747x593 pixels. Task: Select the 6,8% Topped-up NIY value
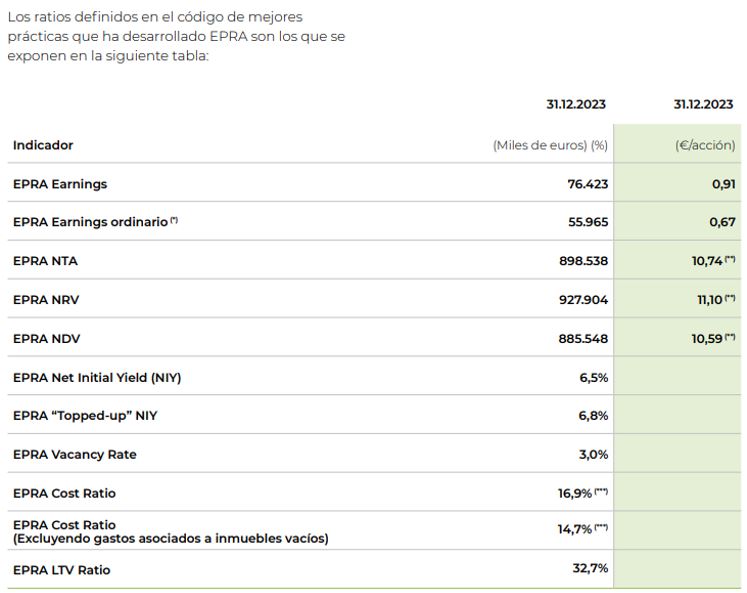pos(593,415)
